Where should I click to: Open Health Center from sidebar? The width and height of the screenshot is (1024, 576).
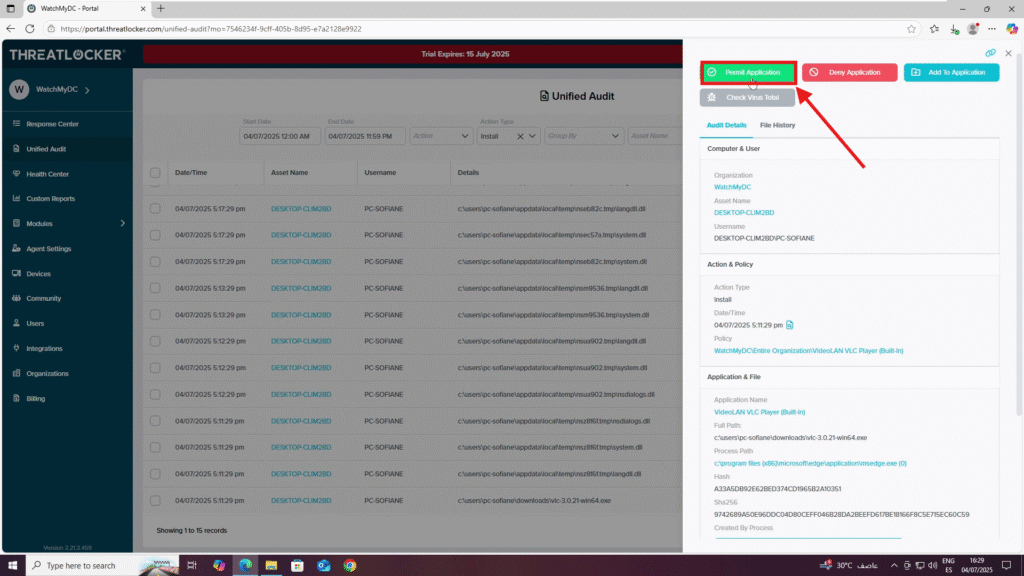coord(47,174)
